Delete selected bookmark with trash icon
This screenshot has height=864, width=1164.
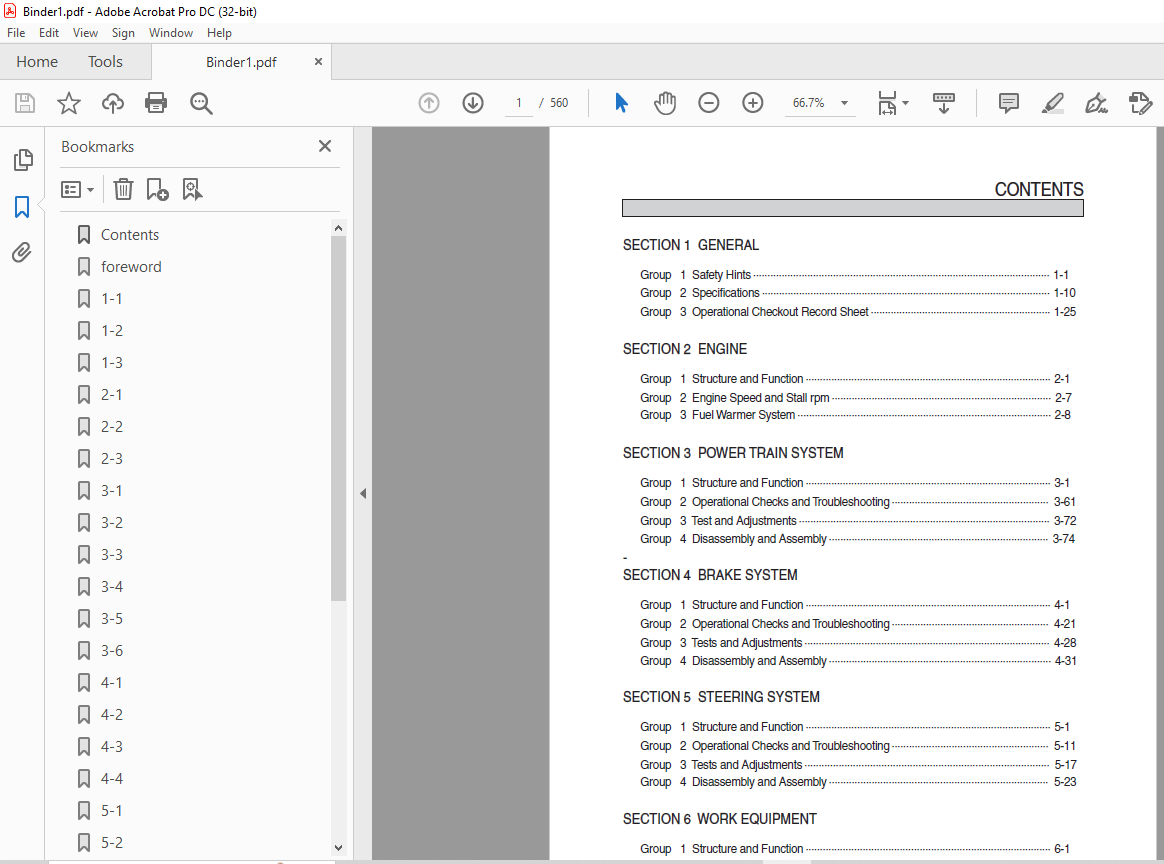click(x=123, y=189)
